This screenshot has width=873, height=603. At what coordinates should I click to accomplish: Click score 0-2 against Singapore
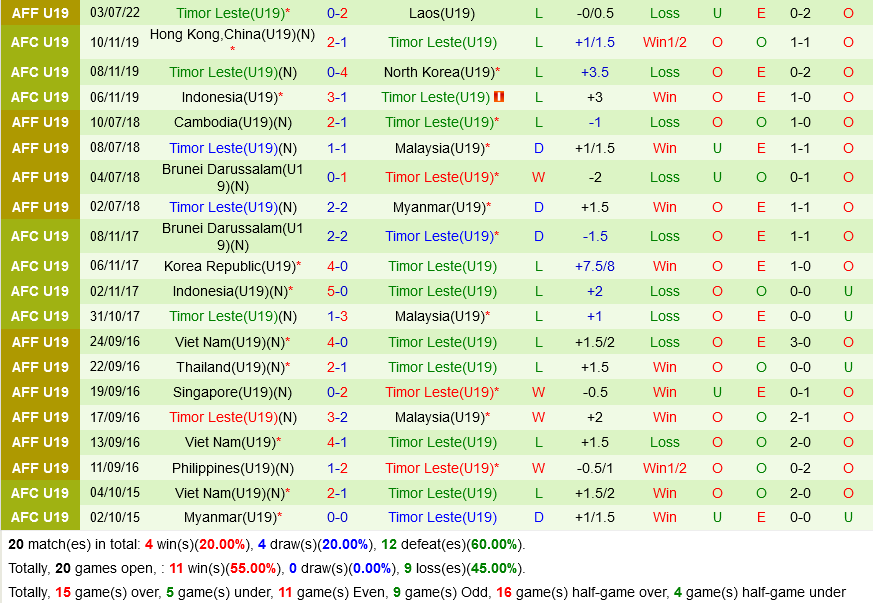point(337,393)
